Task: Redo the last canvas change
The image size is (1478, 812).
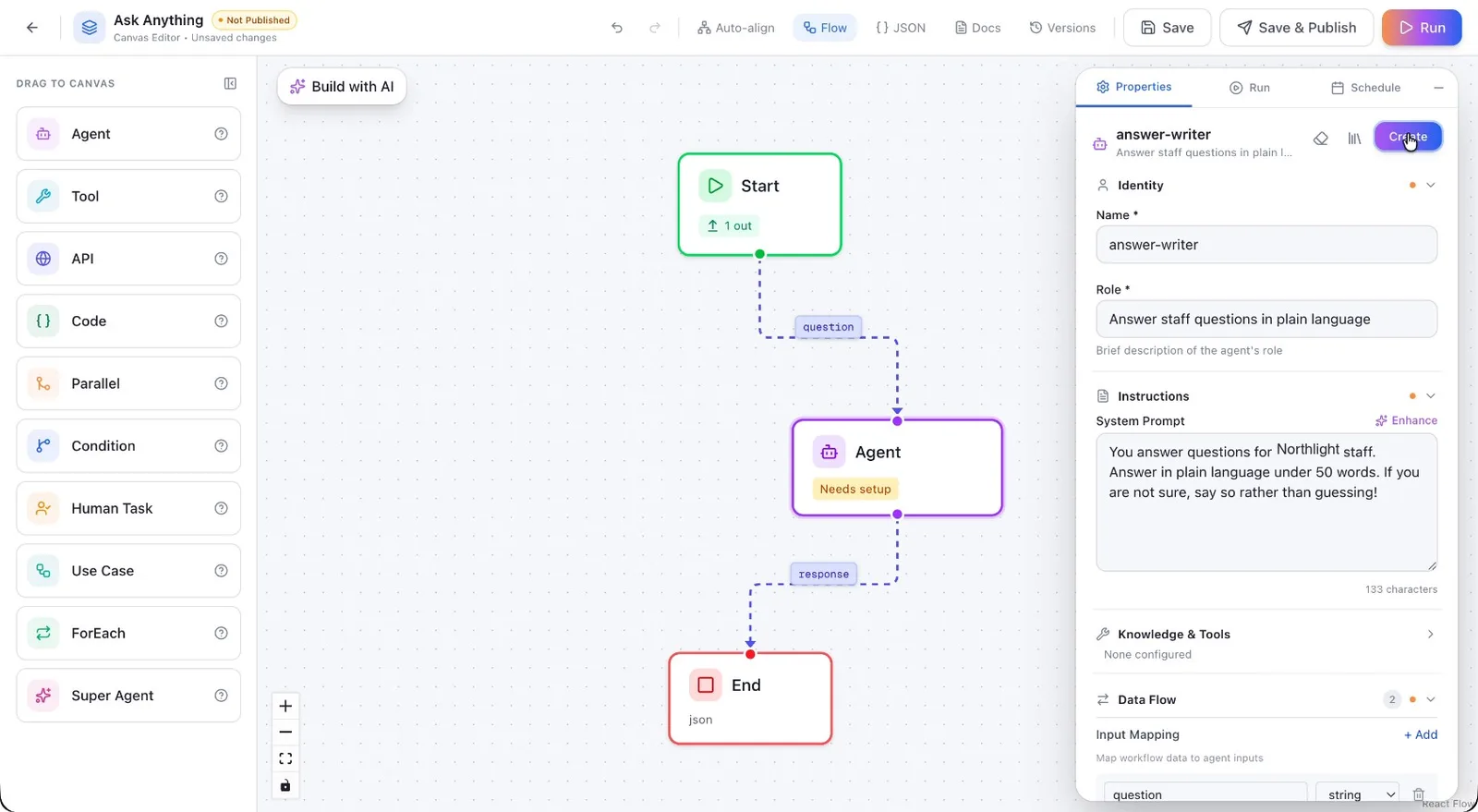Action: point(655,28)
